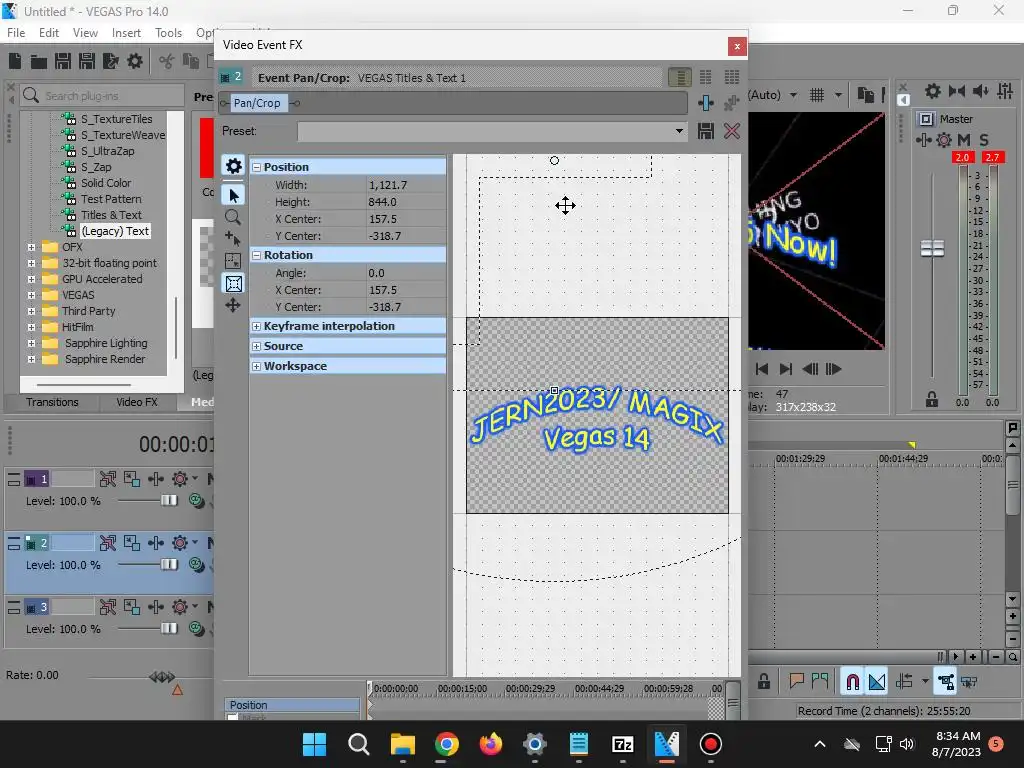The image size is (1024, 768).
Task: Click the track 2 Track FX icon
Action: [x=155, y=543]
